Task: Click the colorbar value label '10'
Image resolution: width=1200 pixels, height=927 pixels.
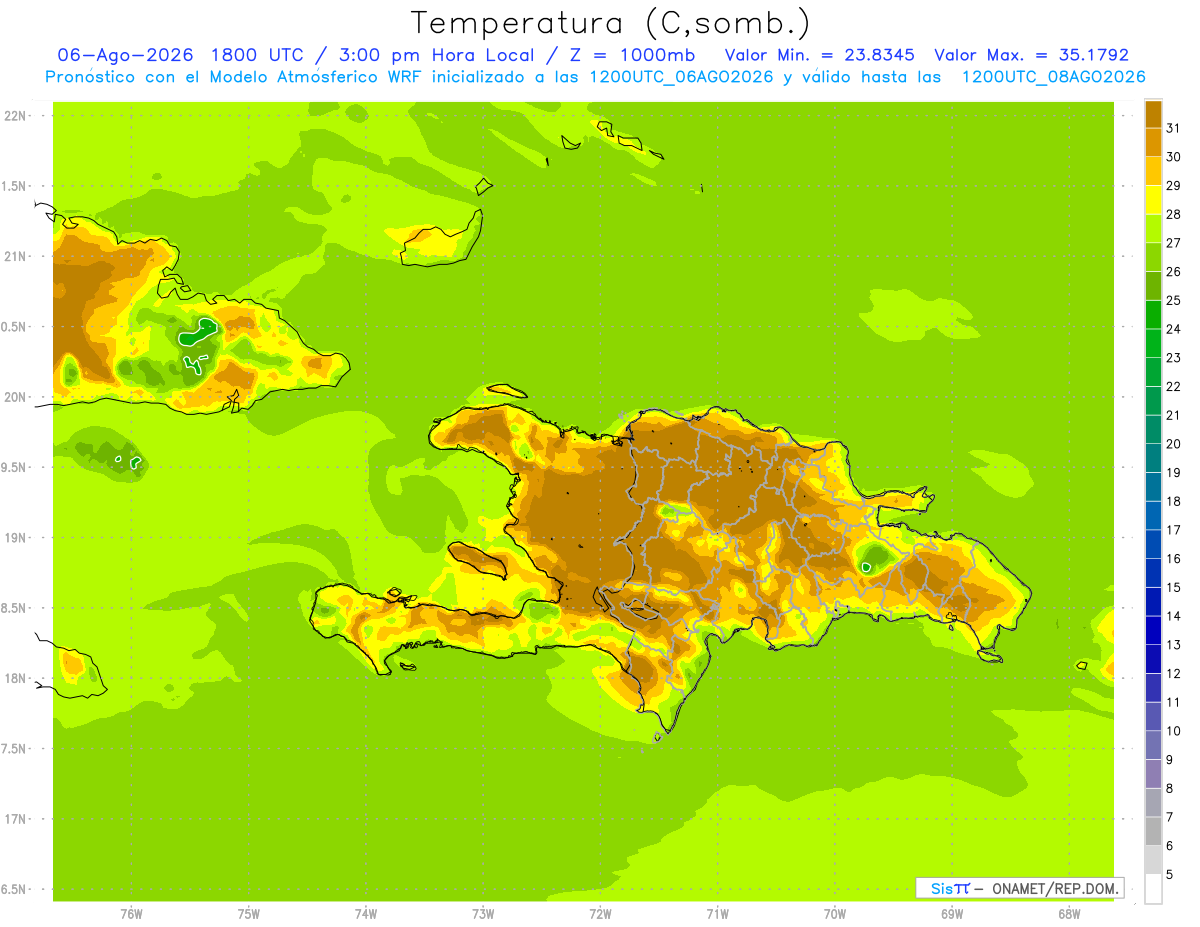Action: click(1173, 731)
